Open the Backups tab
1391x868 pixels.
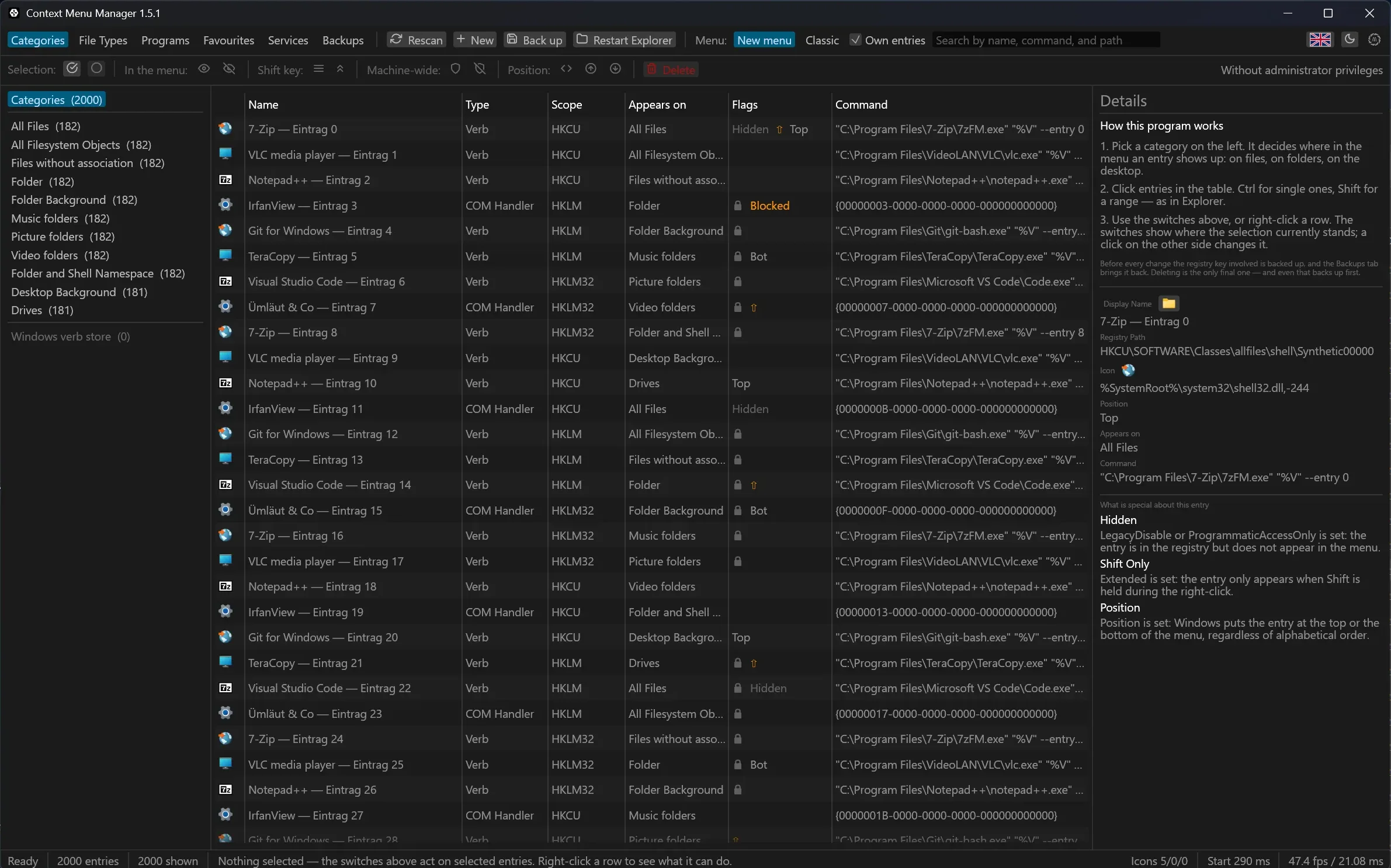click(343, 40)
